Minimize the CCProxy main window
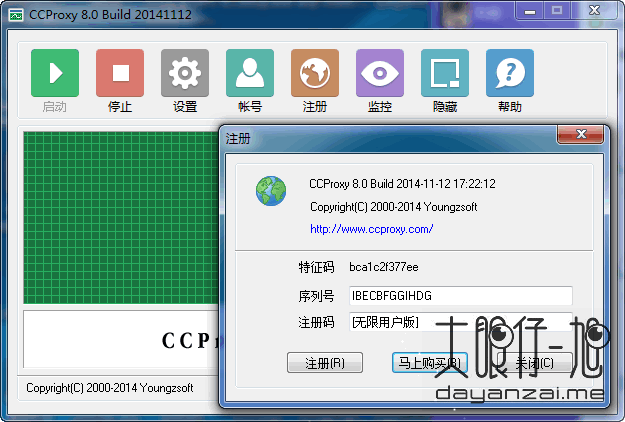Screen dimensions: 625x422 click(530, 11)
